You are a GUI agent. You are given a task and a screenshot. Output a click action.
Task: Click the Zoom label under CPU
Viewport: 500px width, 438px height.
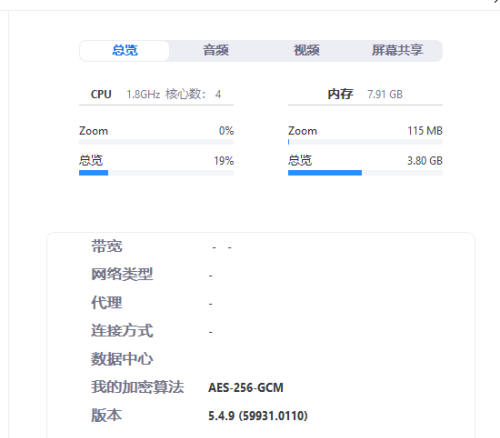[x=93, y=131]
